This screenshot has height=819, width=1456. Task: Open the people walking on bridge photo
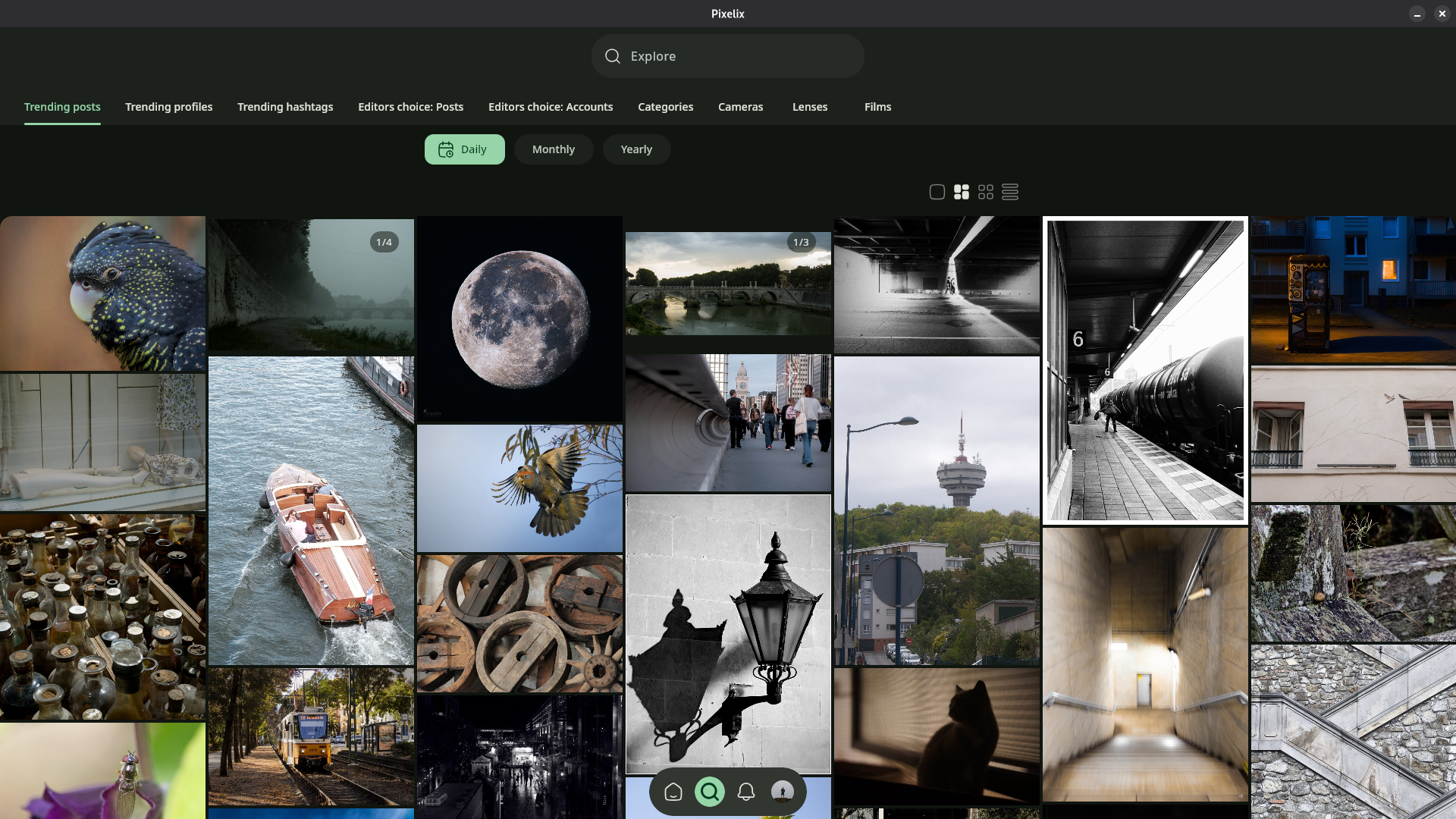click(x=728, y=422)
